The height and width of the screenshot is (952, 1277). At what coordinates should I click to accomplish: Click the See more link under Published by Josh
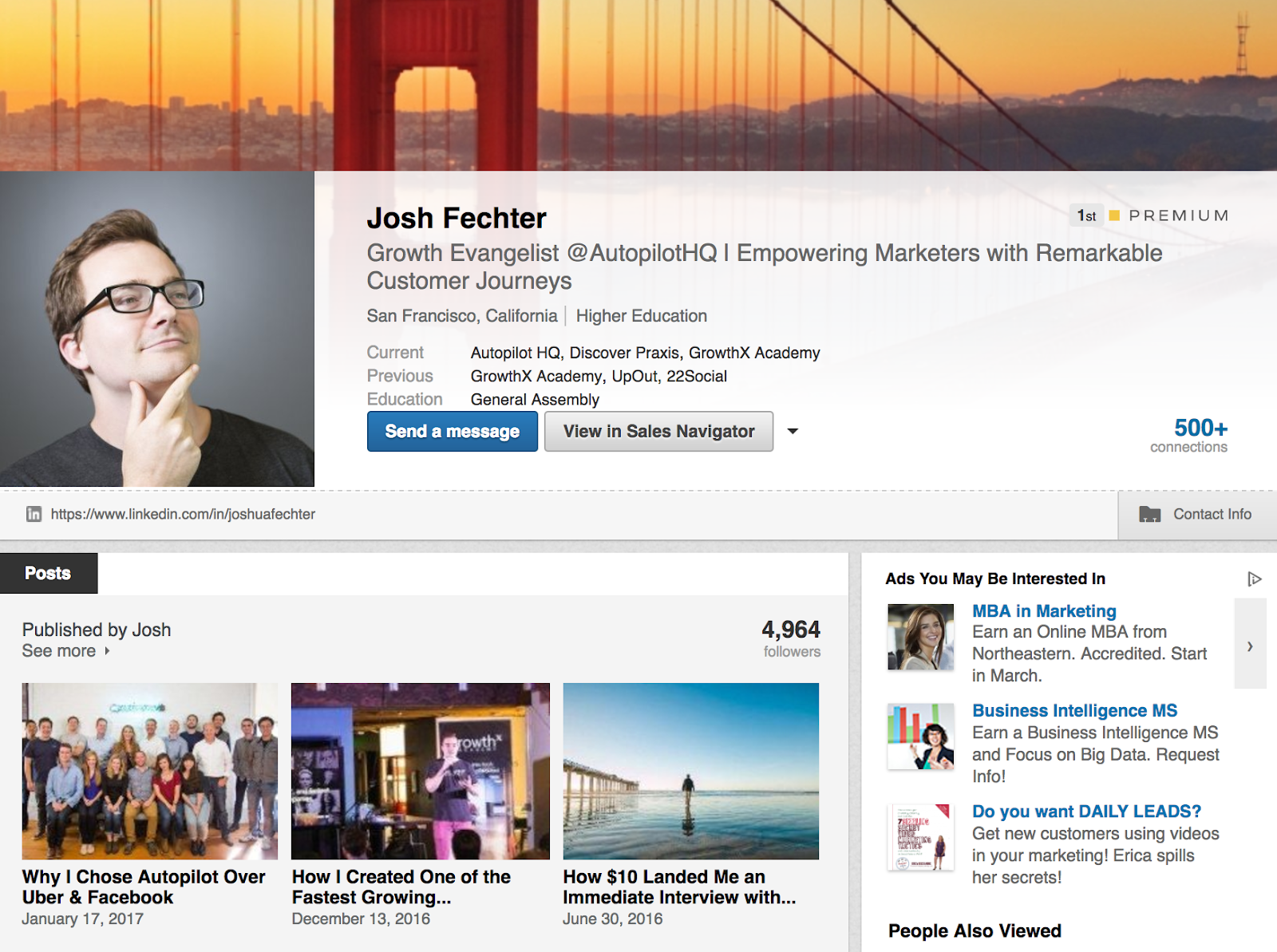[59, 651]
